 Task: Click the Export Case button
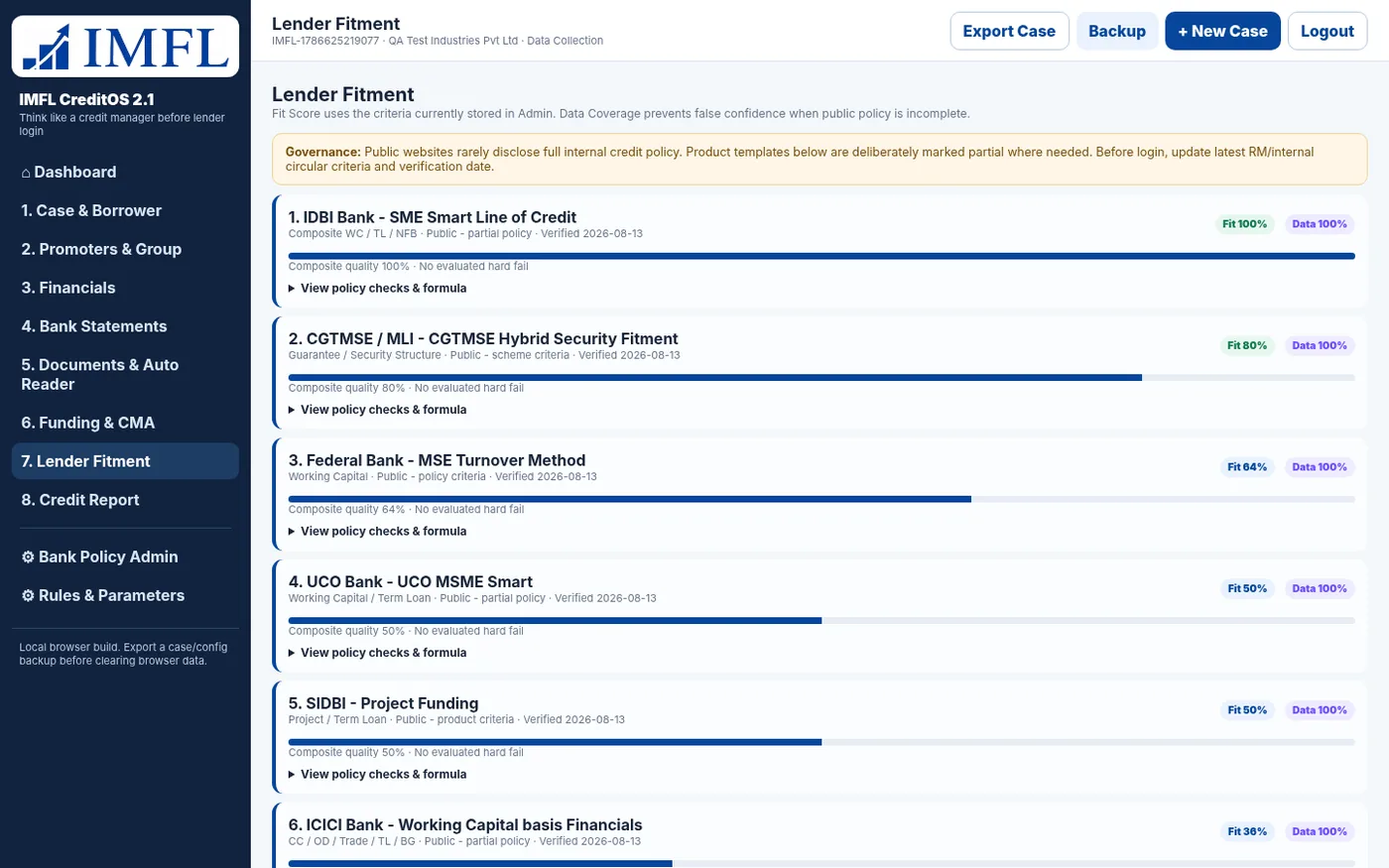tap(1009, 31)
